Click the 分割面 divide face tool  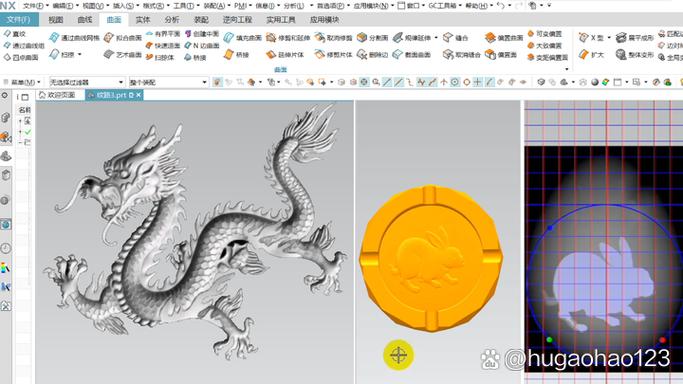coord(372,38)
